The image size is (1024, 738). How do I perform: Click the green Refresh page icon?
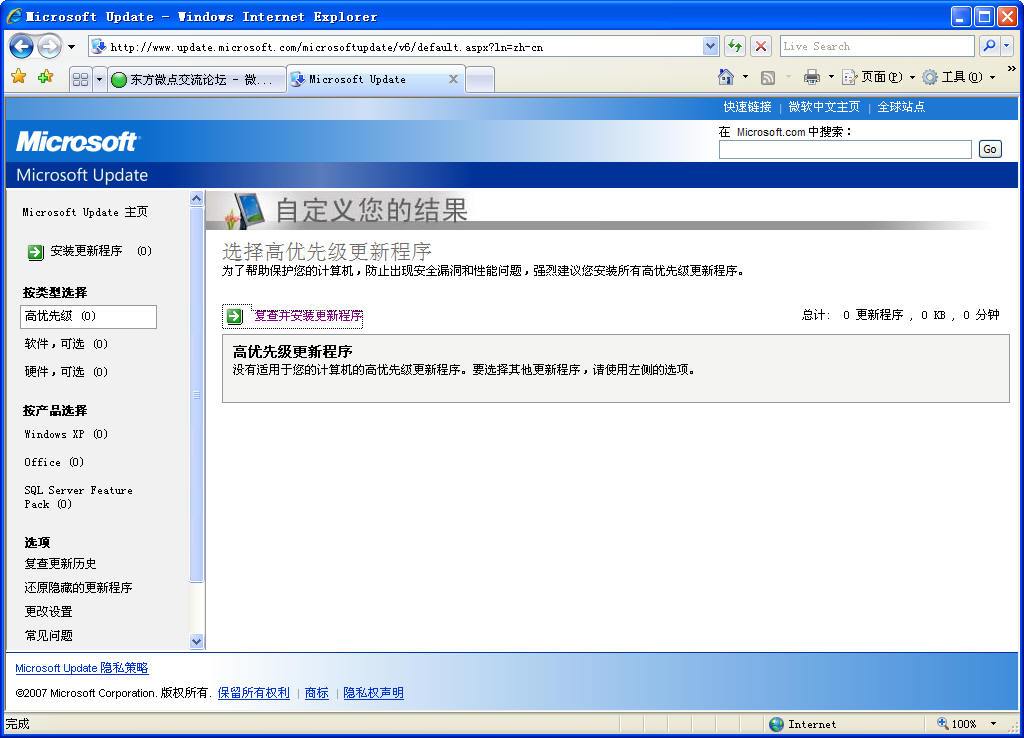(735, 46)
